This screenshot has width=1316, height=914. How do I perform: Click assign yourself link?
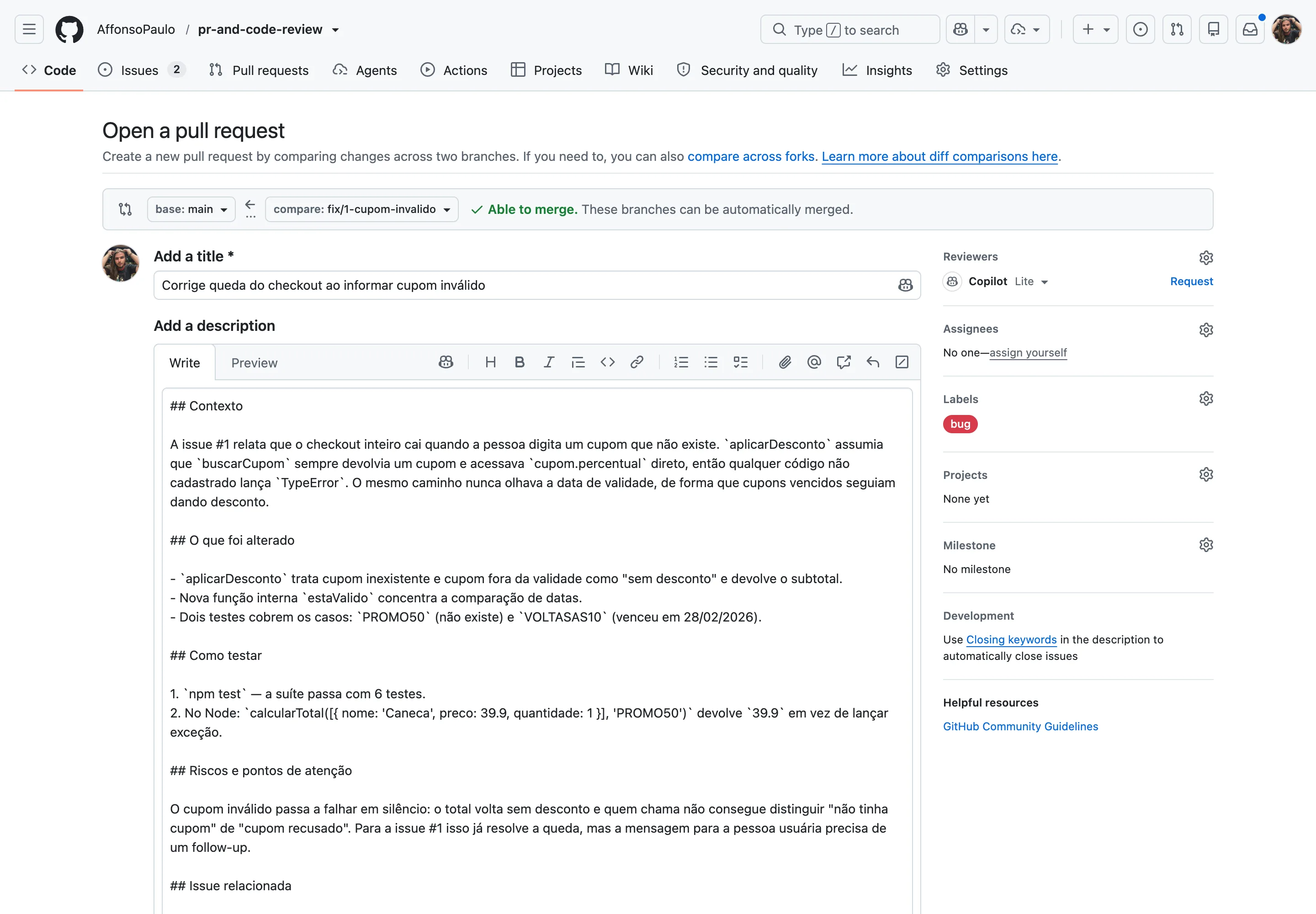(1028, 353)
